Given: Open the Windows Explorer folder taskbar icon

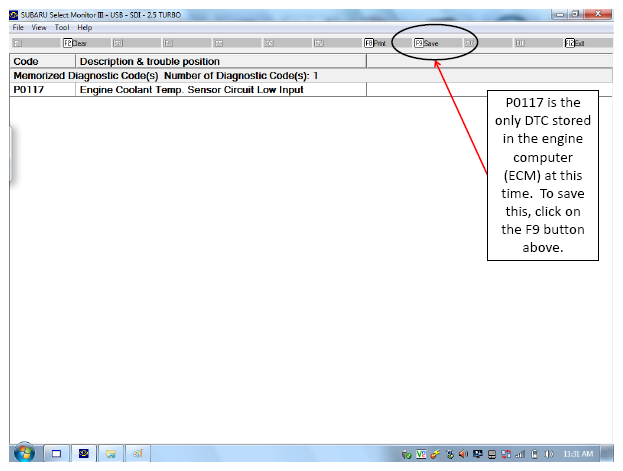Looking at the screenshot, I should point(110,454).
